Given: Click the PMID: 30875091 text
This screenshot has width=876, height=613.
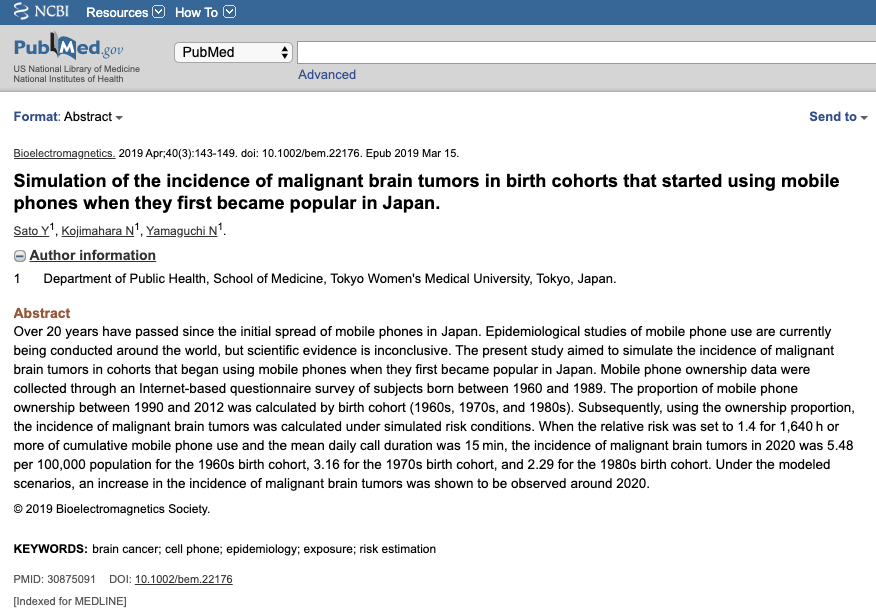Looking at the screenshot, I should click(x=55, y=579).
